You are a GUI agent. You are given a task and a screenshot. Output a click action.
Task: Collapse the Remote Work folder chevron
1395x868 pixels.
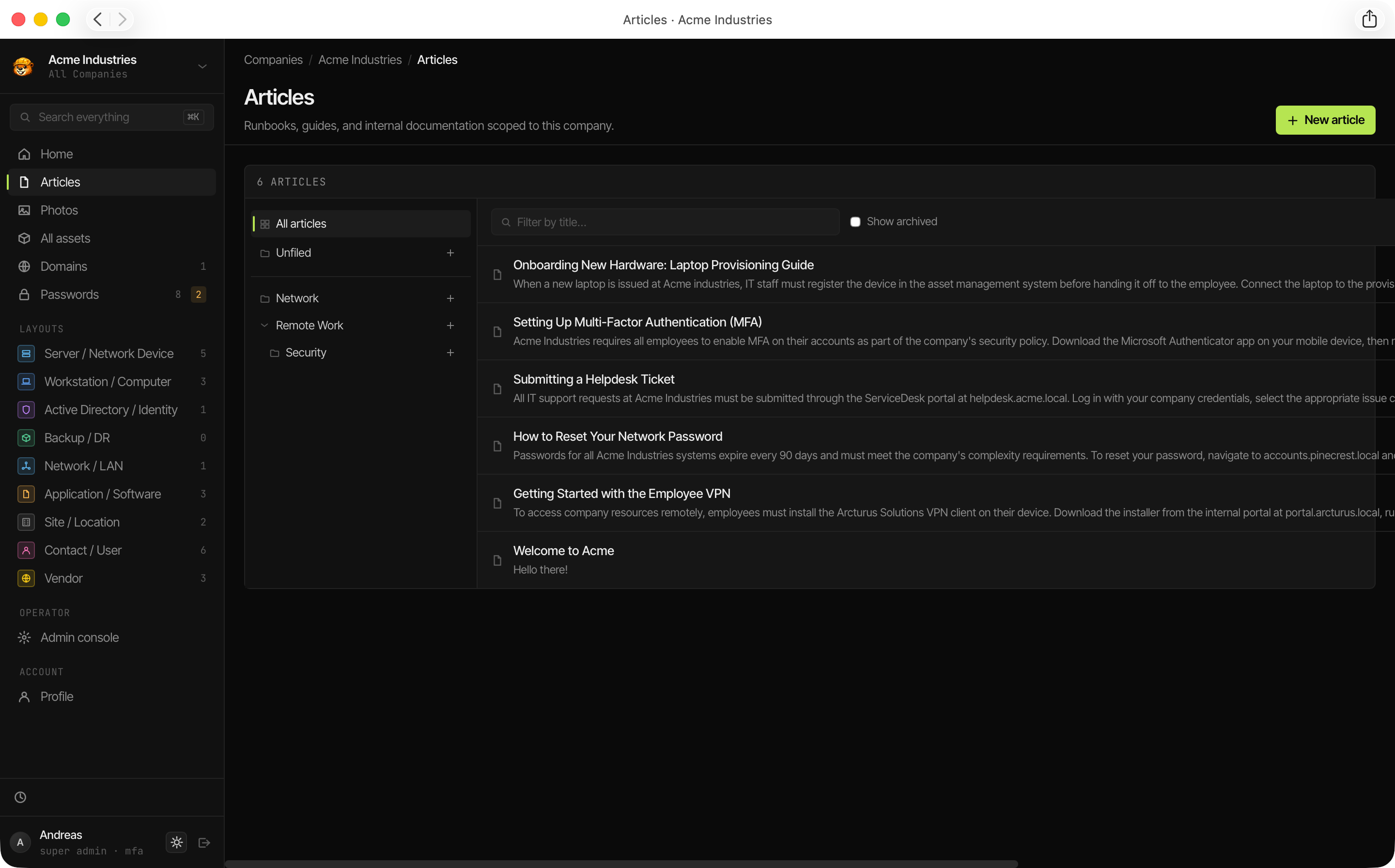(264, 325)
